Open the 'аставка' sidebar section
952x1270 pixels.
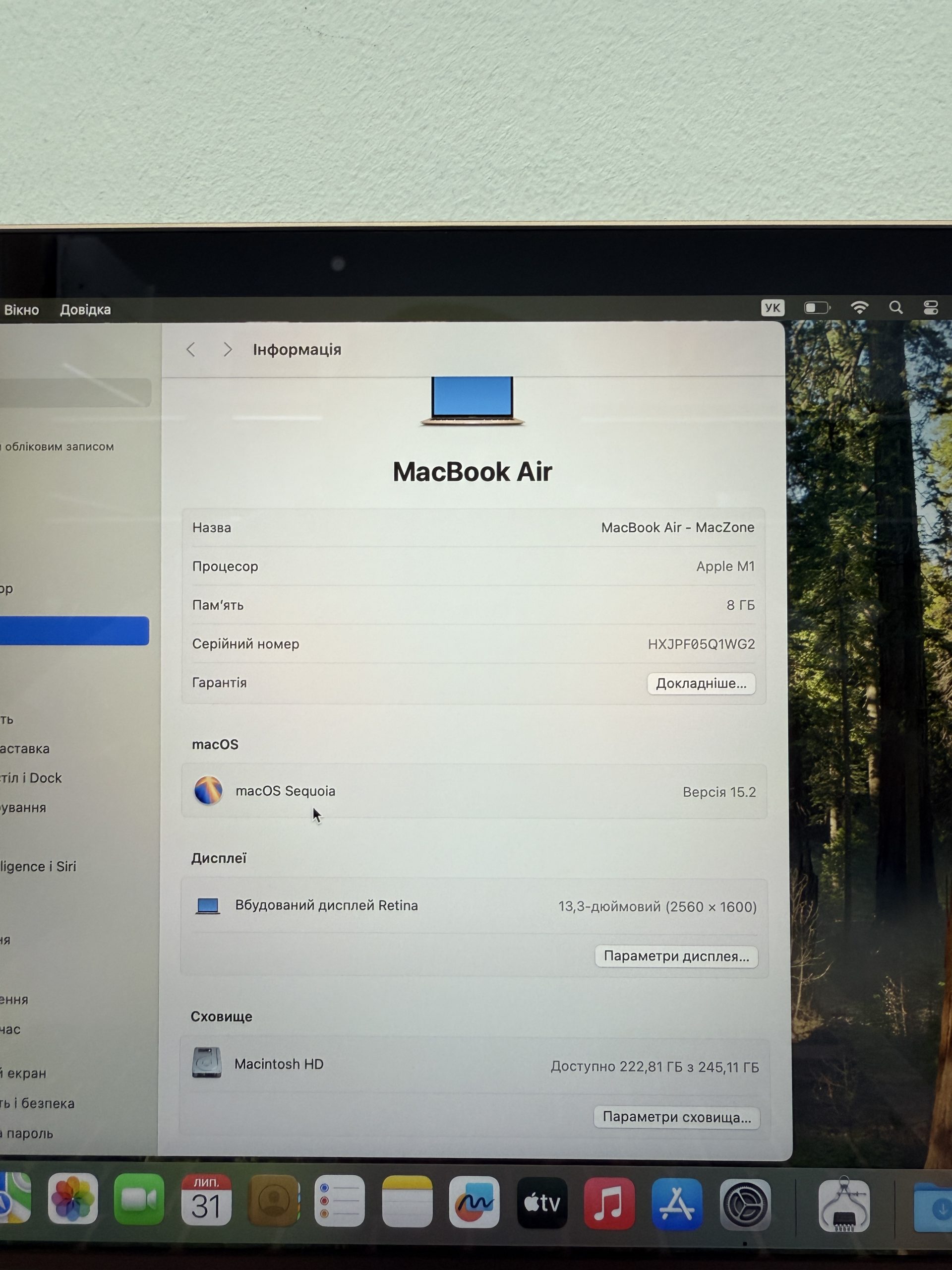click(25, 749)
